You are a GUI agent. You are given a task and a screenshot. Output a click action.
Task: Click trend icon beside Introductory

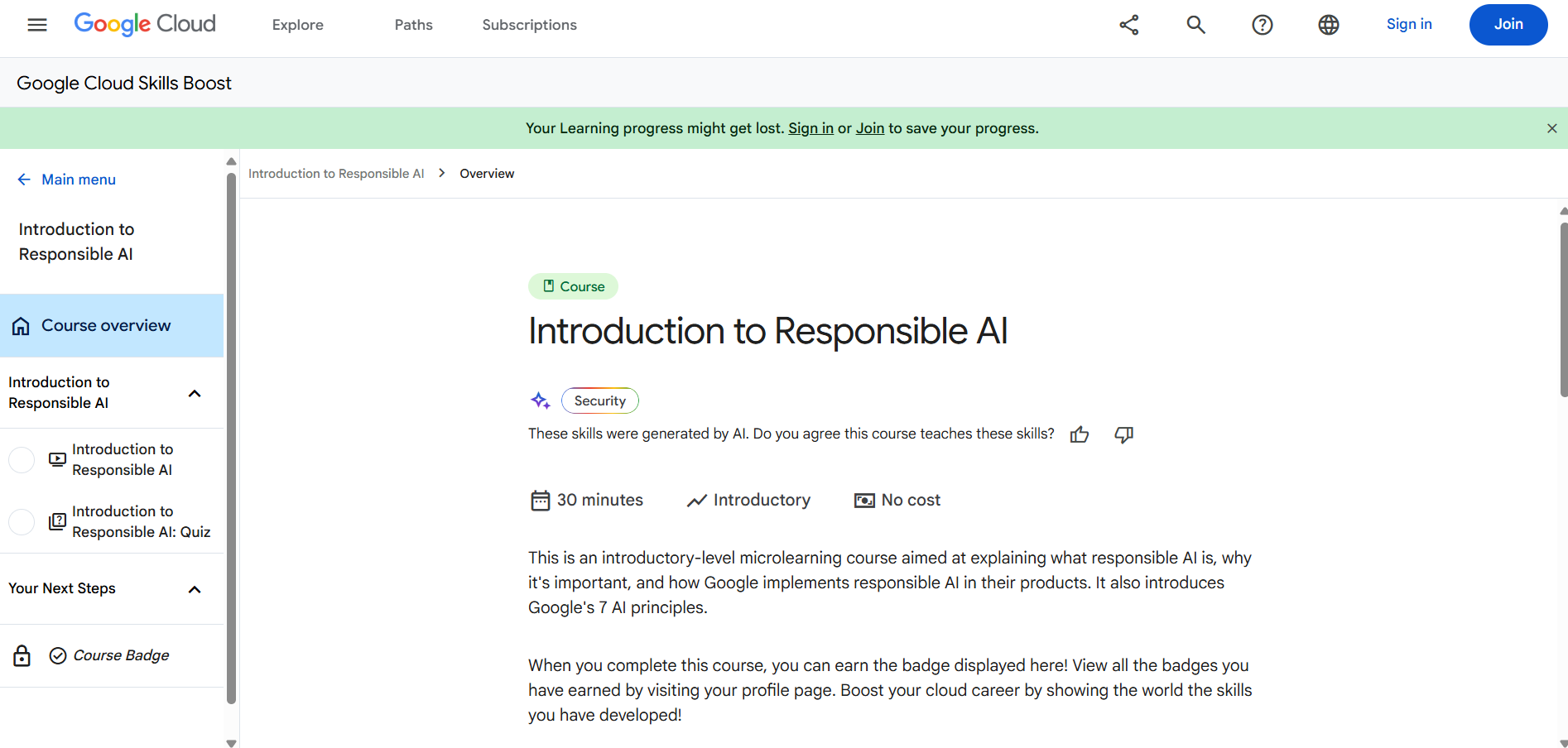click(696, 501)
